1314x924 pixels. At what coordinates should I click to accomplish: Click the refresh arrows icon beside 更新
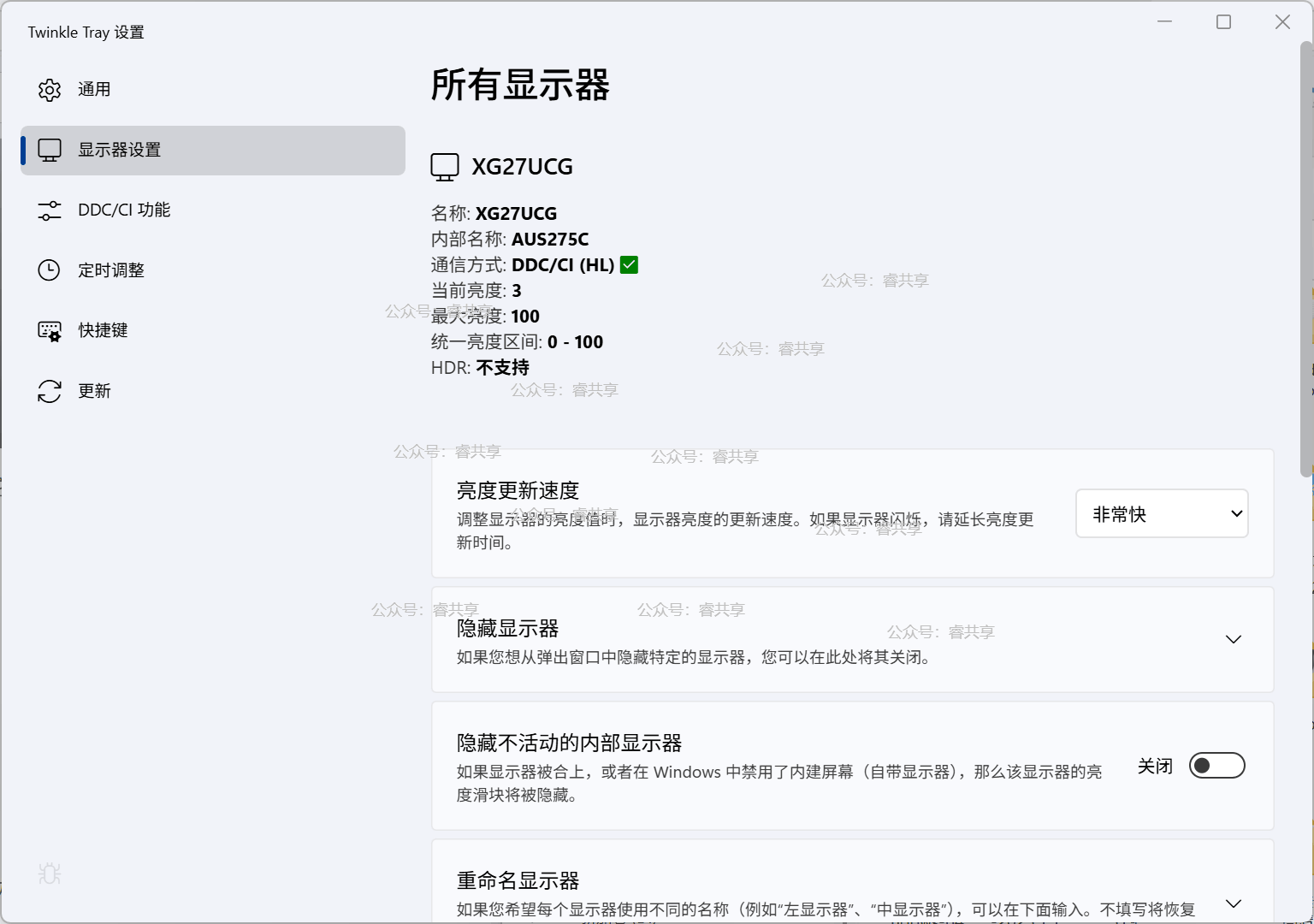(x=50, y=391)
